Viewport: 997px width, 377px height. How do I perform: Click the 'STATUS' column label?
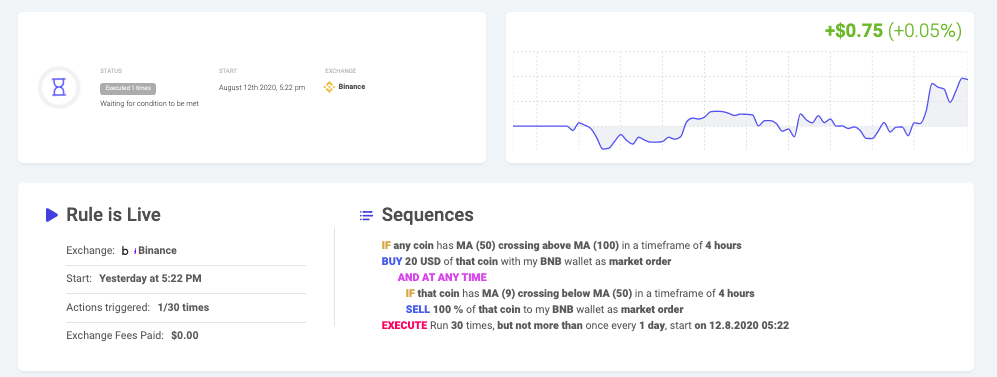(111, 71)
